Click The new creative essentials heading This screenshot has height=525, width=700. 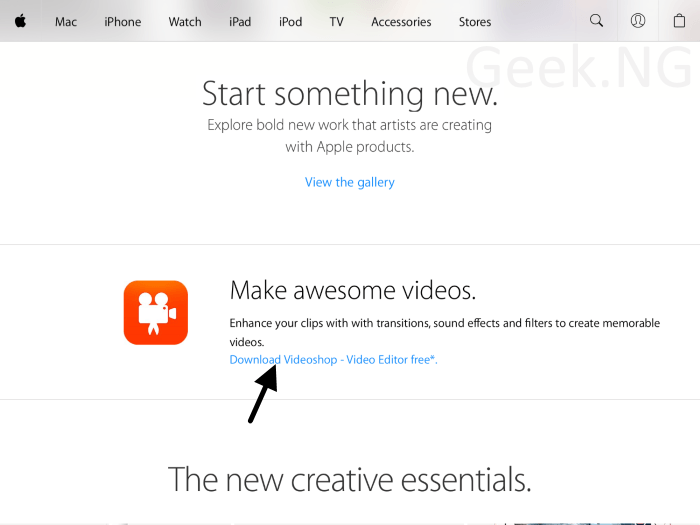tap(350, 479)
